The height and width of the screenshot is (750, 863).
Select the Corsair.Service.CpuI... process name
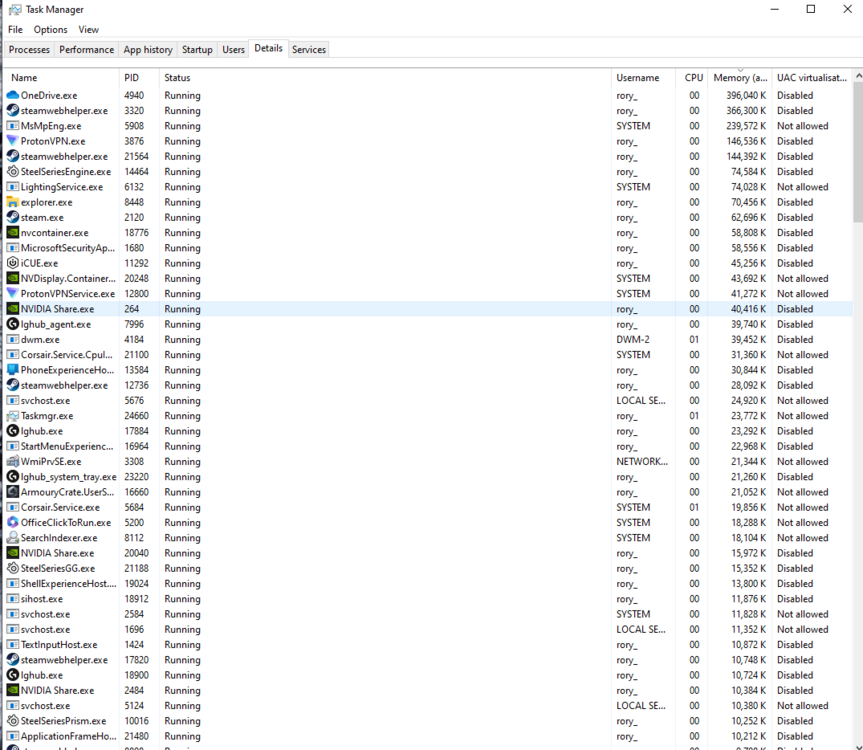point(67,355)
